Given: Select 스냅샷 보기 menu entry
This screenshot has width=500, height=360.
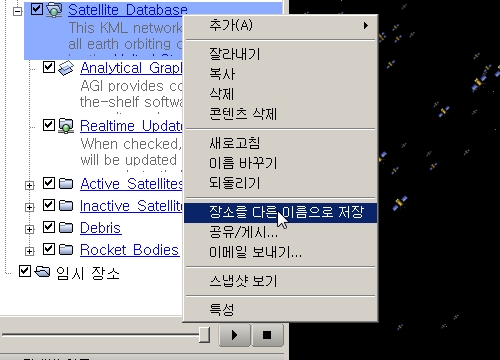Looking at the screenshot, I should pos(280,281).
